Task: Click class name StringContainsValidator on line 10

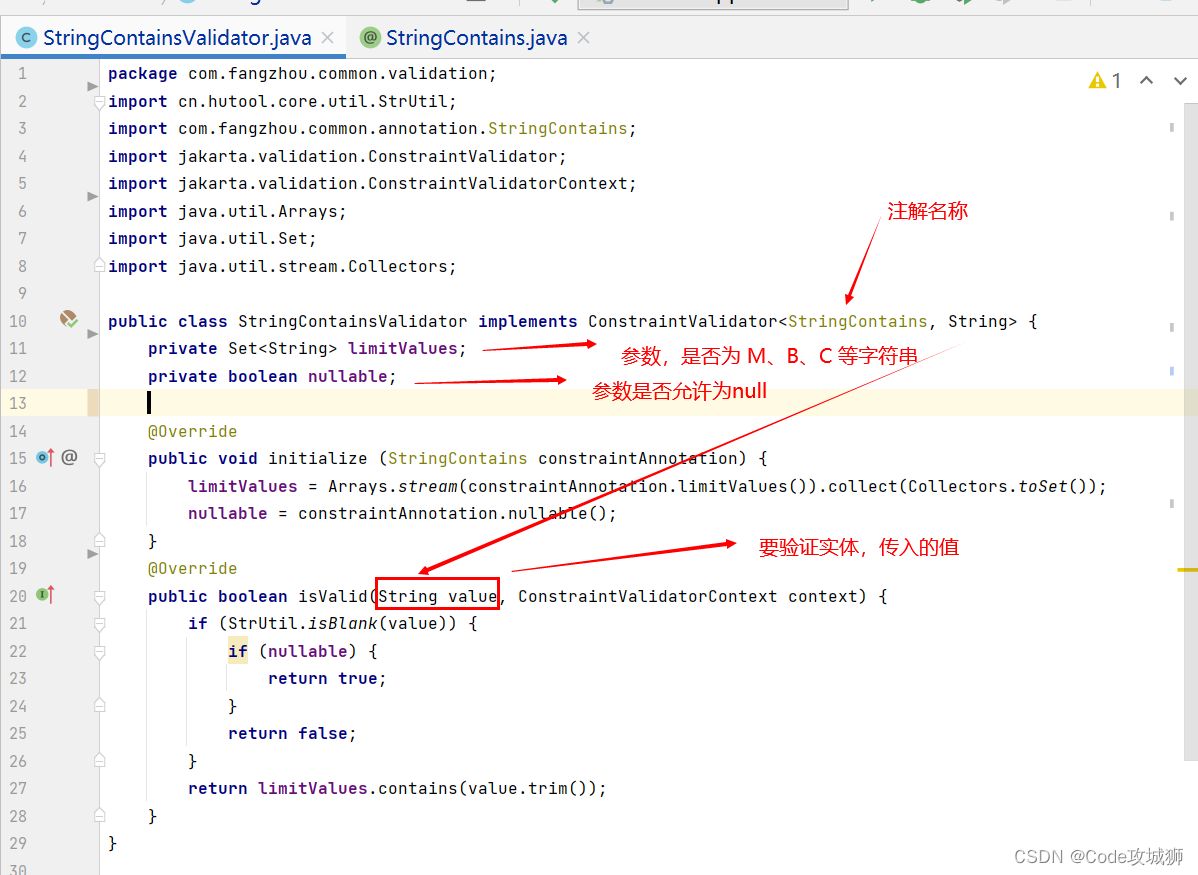Action: (x=352, y=321)
